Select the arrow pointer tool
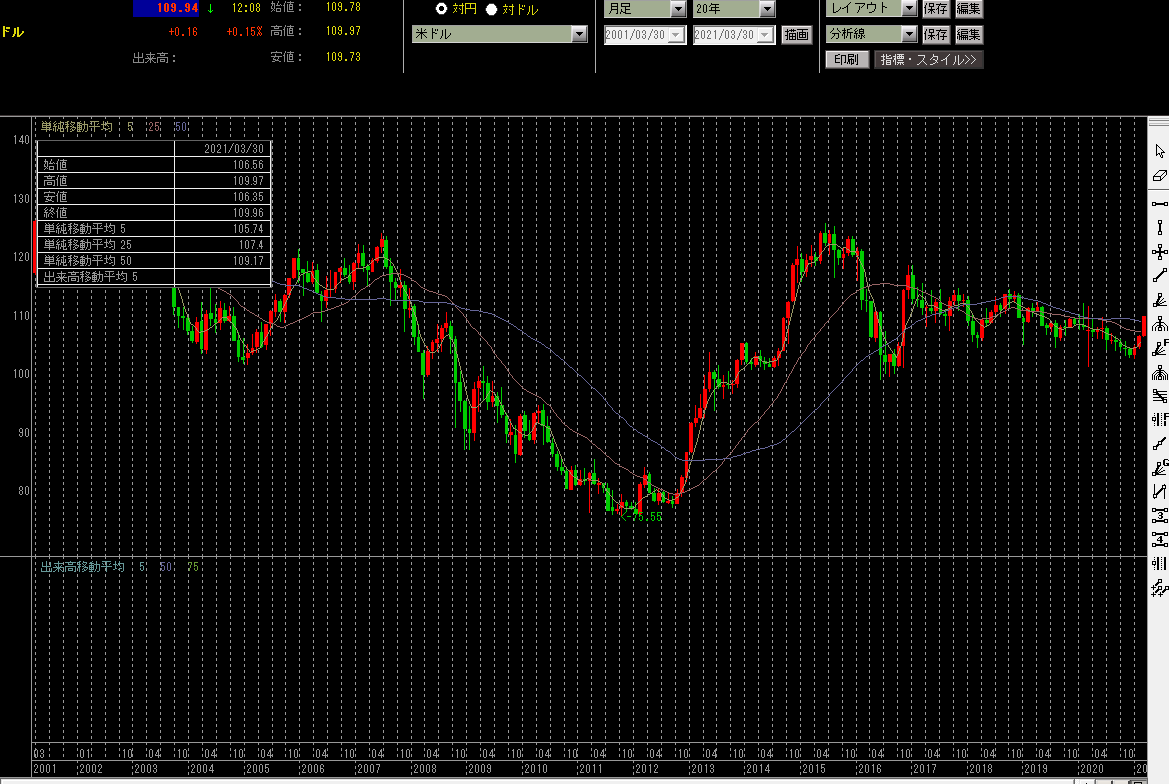This screenshot has width=1169, height=784. [x=1160, y=151]
